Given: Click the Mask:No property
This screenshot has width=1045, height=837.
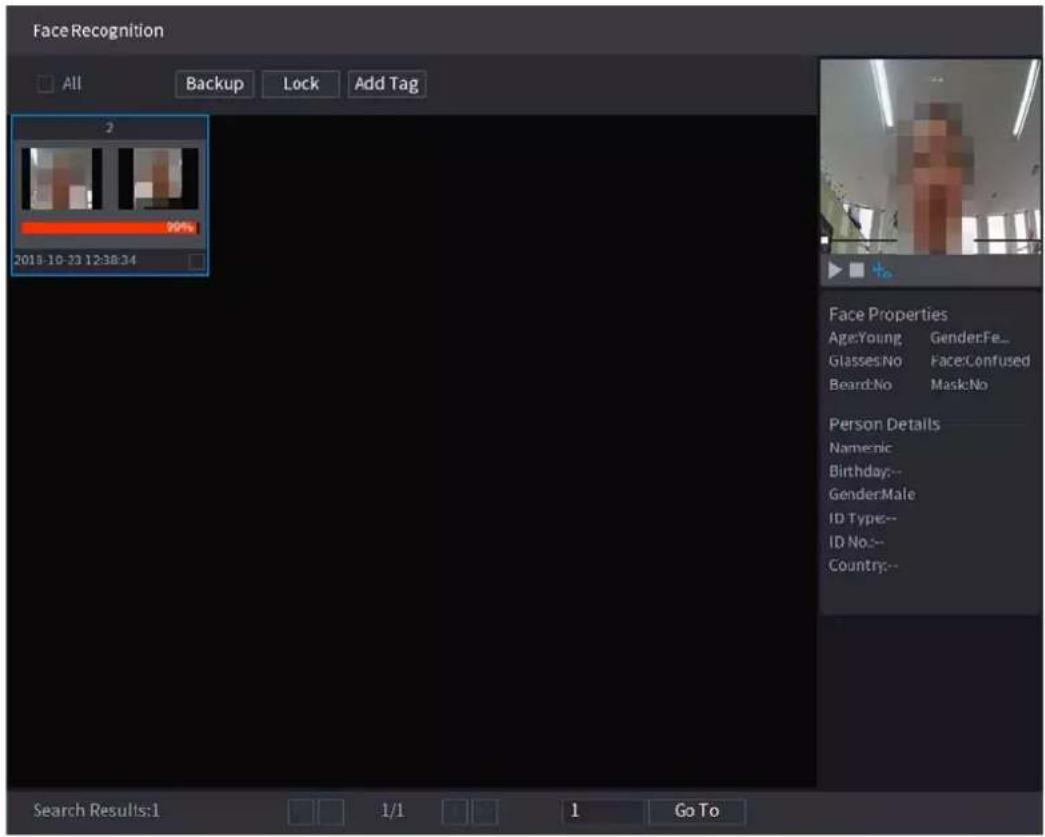Looking at the screenshot, I should tap(959, 385).
